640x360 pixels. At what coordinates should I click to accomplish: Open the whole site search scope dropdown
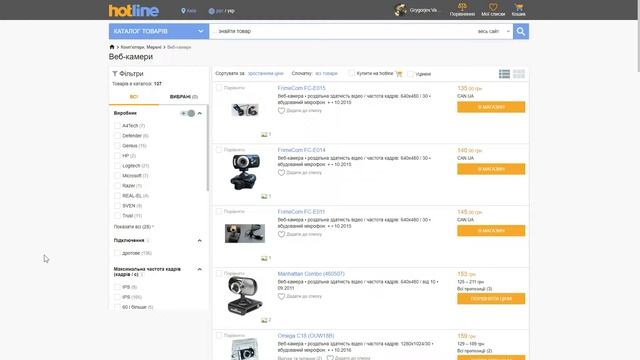coord(493,31)
